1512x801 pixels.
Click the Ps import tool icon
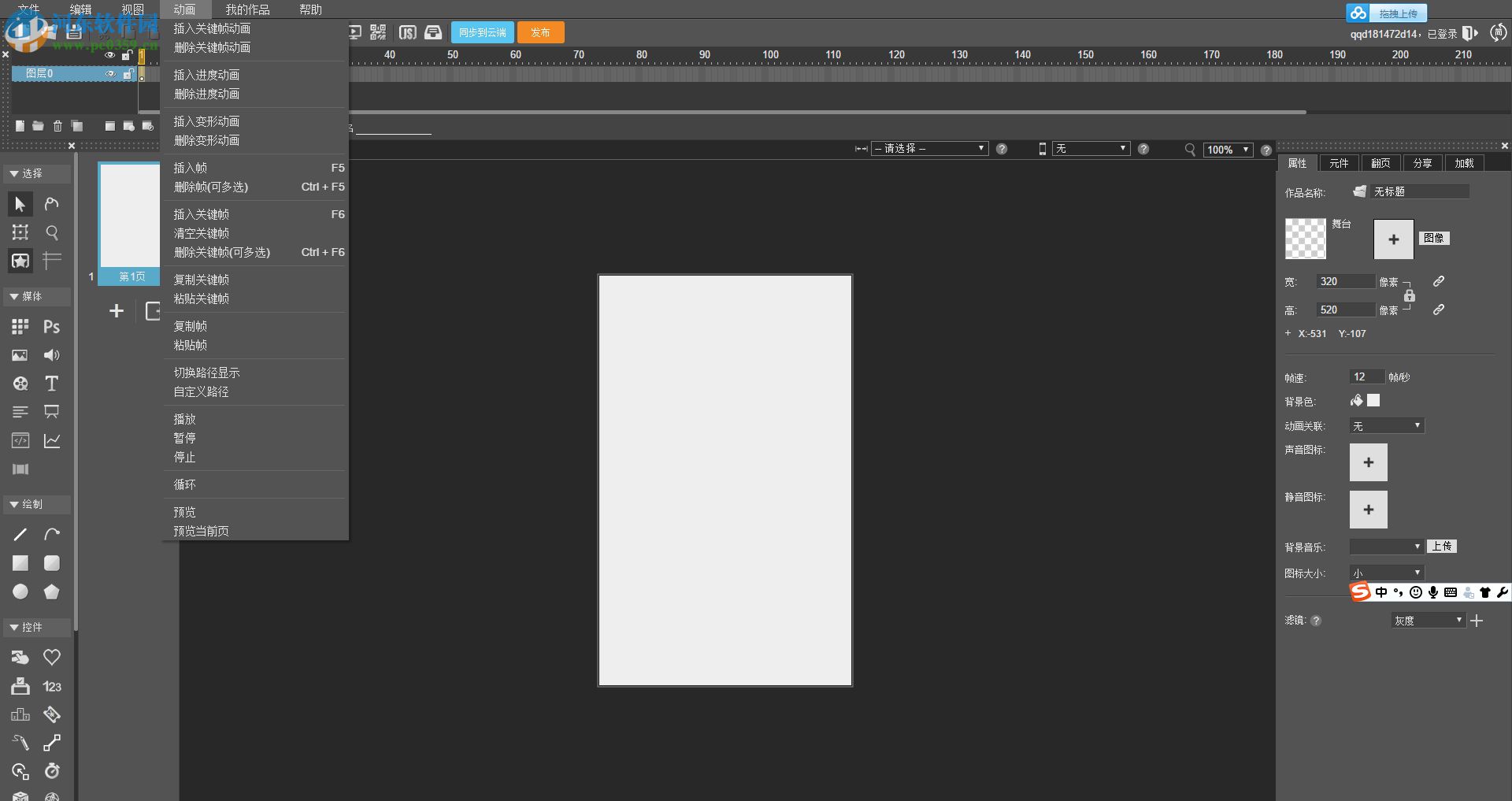(x=51, y=327)
